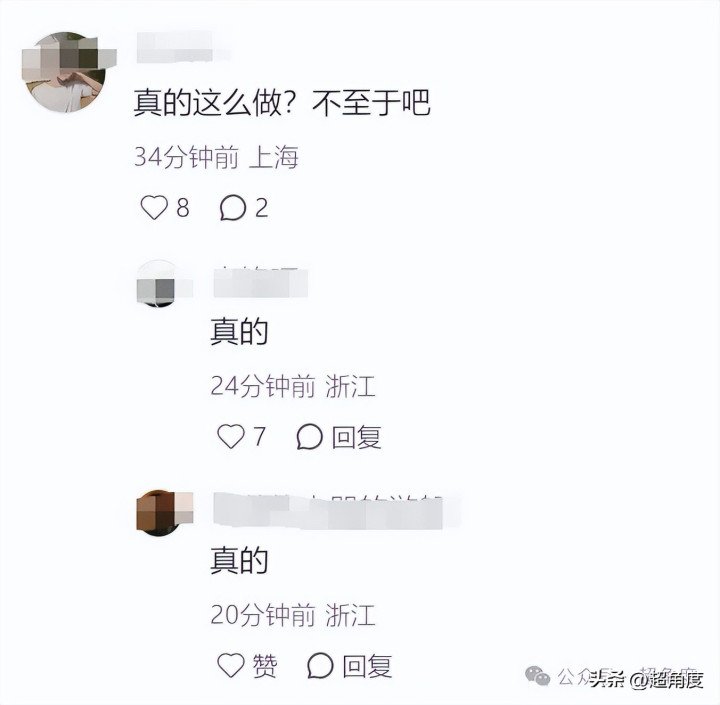Like the comment posted from 上海
Viewport: 720px width, 705px height.
154,208
